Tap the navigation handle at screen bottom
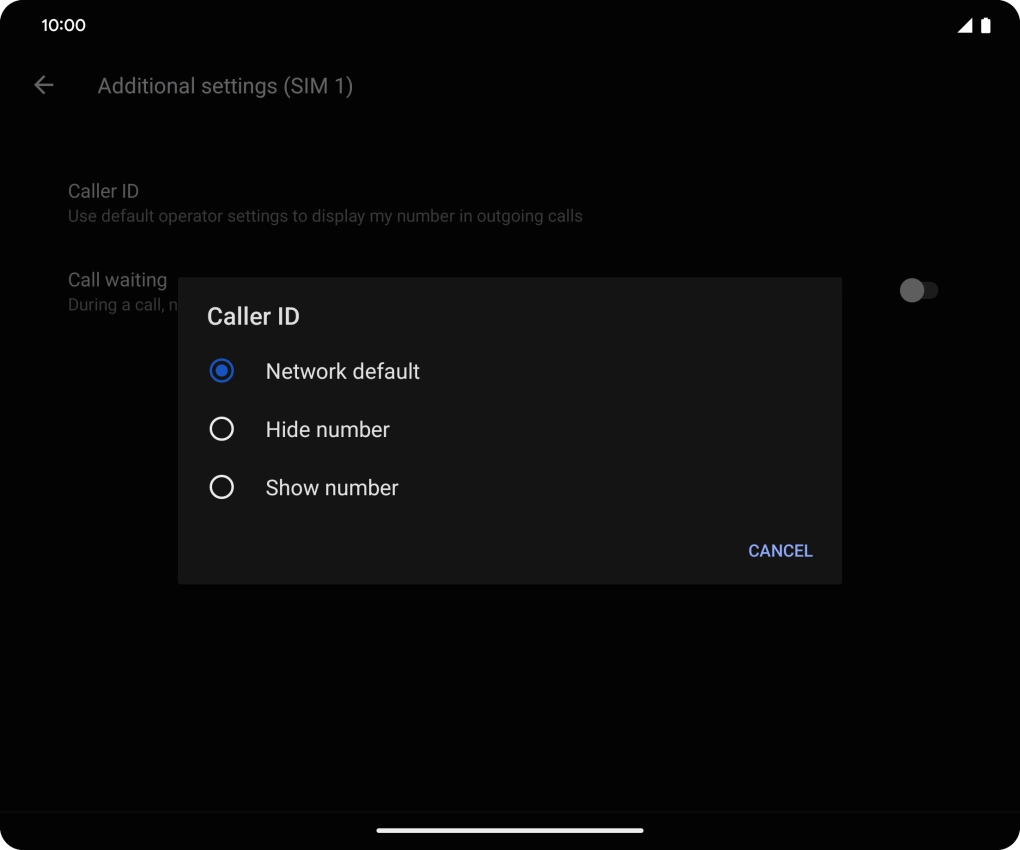 click(x=509, y=828)
